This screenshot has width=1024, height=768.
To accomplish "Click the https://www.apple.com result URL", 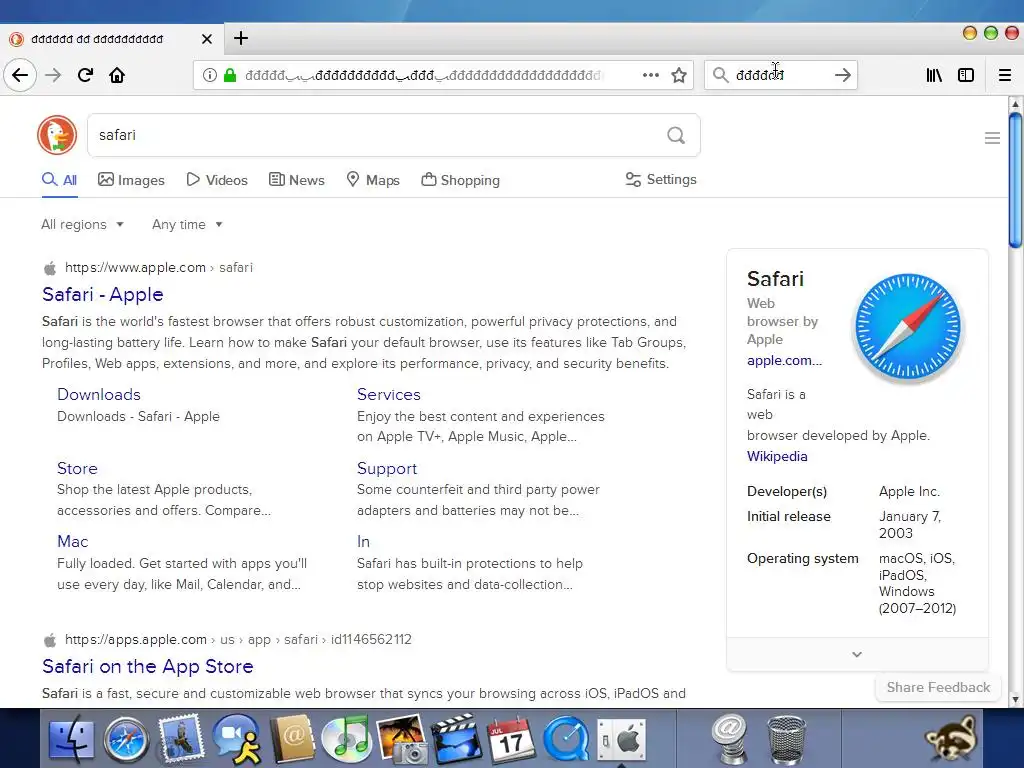I will [135, 268].
